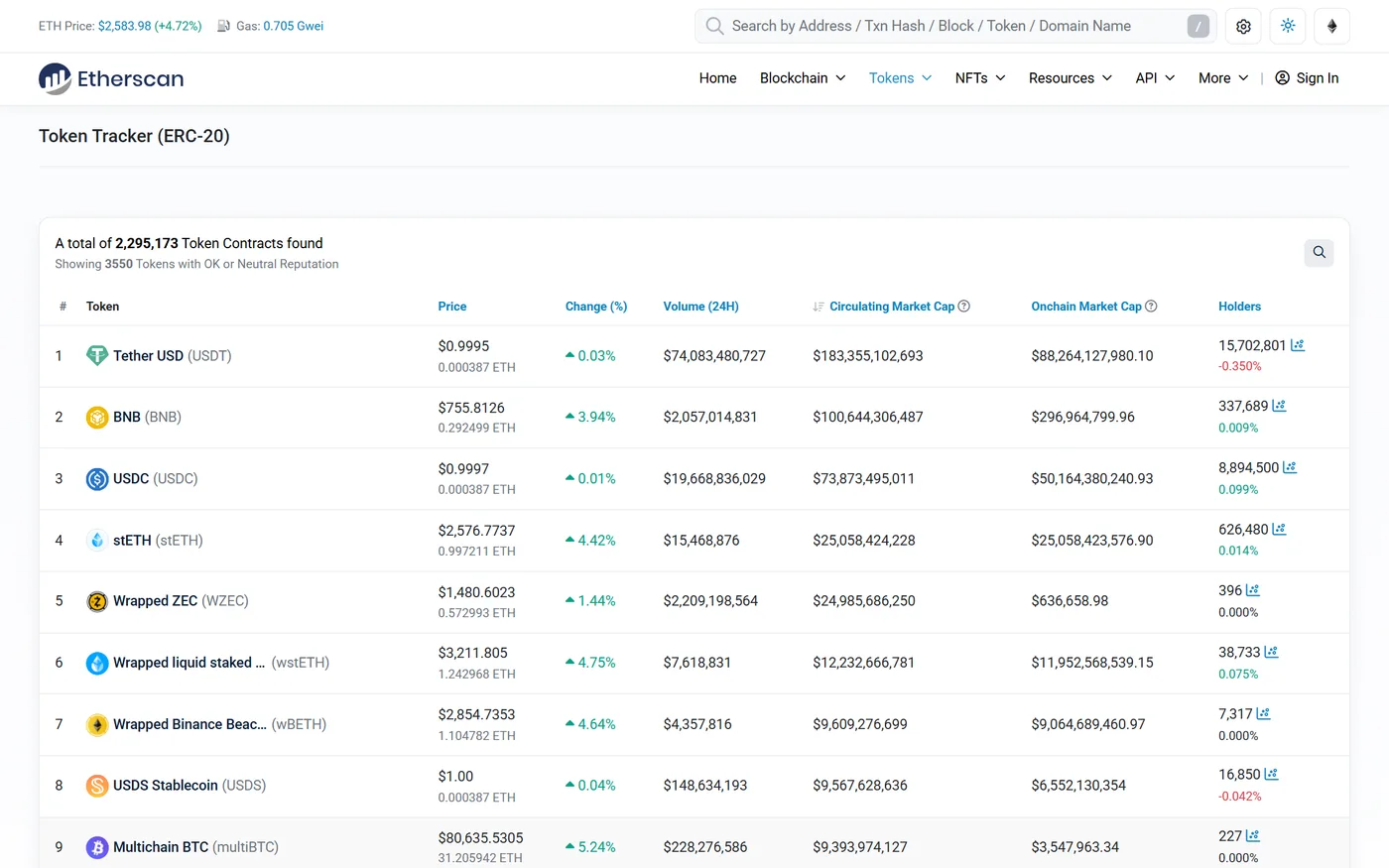1389x868 pixels.
Task: Click the gas price 0.705 Gwei link
Action: 294,26
